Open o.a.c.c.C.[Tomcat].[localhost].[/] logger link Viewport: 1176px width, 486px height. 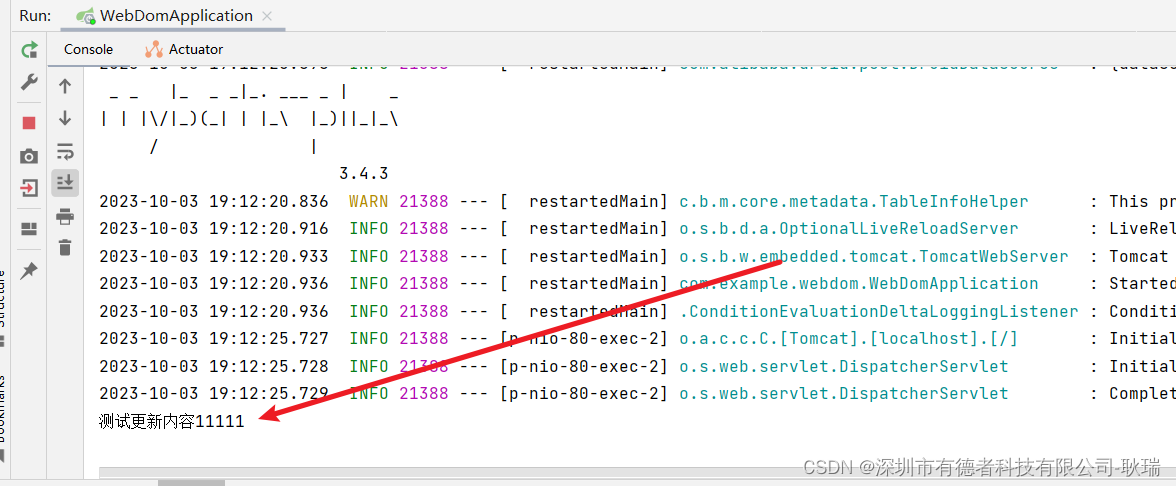click(848, 339)
